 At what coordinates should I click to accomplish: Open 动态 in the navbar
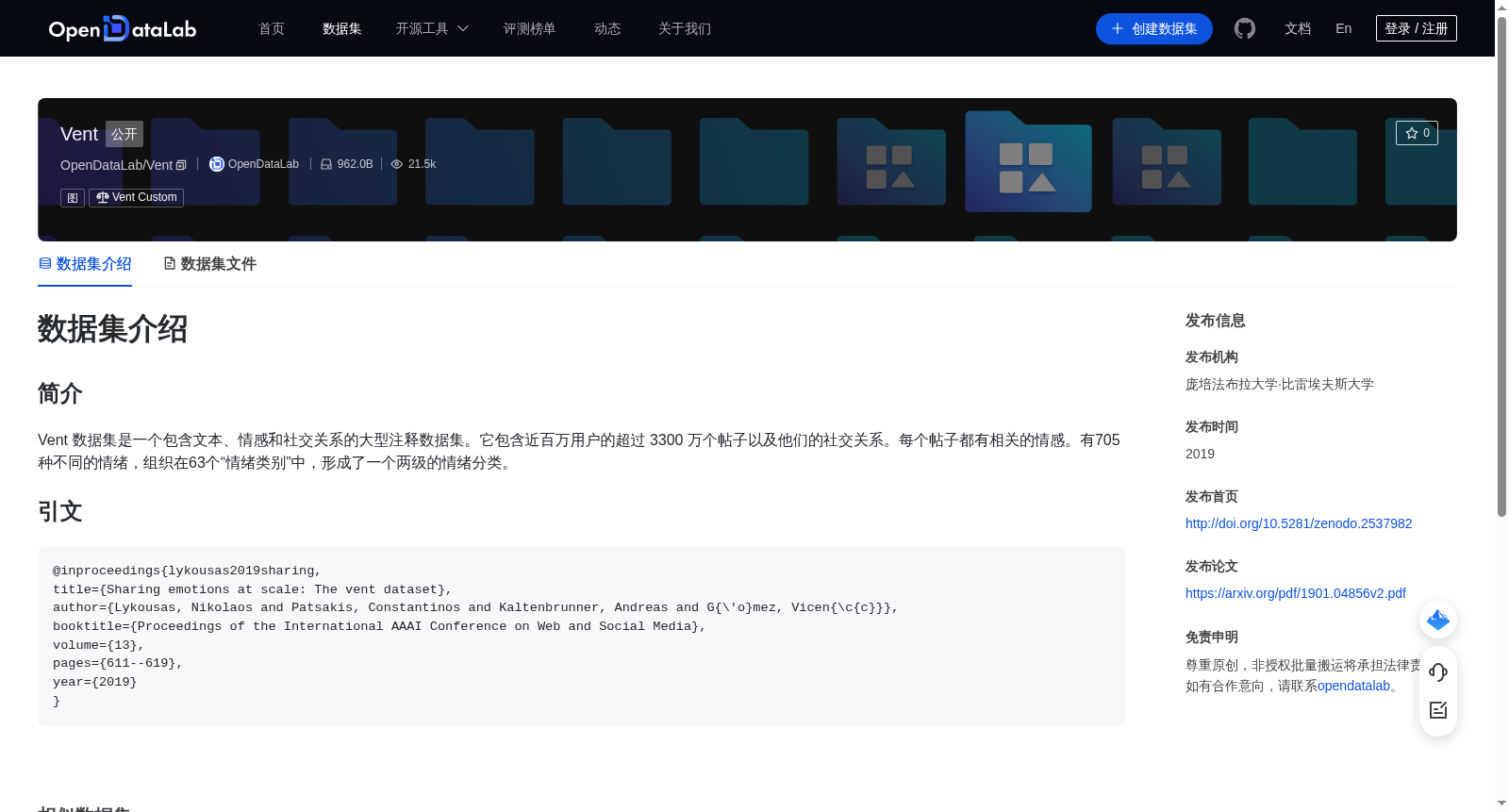[607, 28]
